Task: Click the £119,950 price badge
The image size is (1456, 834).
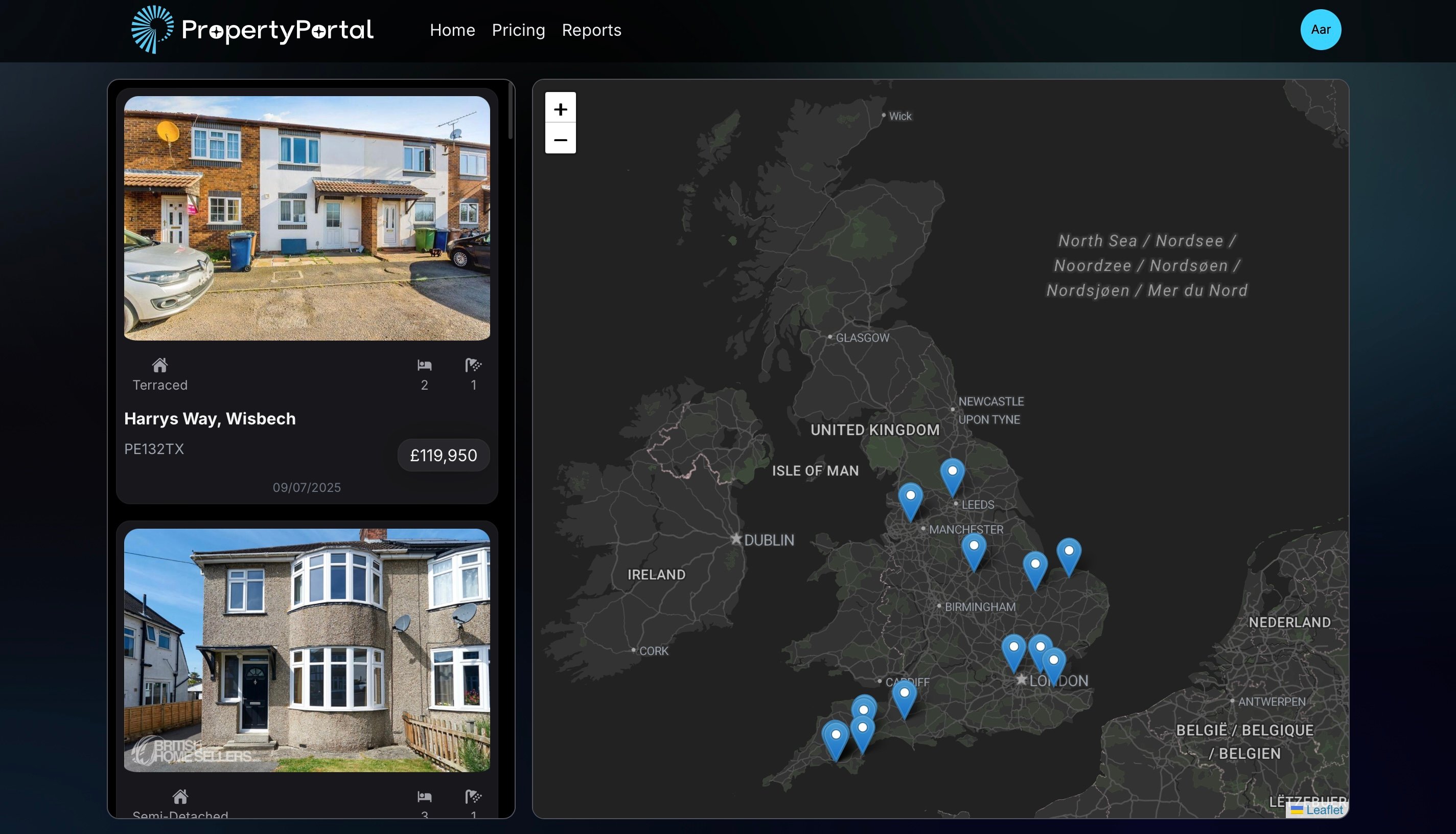Action: point(444,456)
